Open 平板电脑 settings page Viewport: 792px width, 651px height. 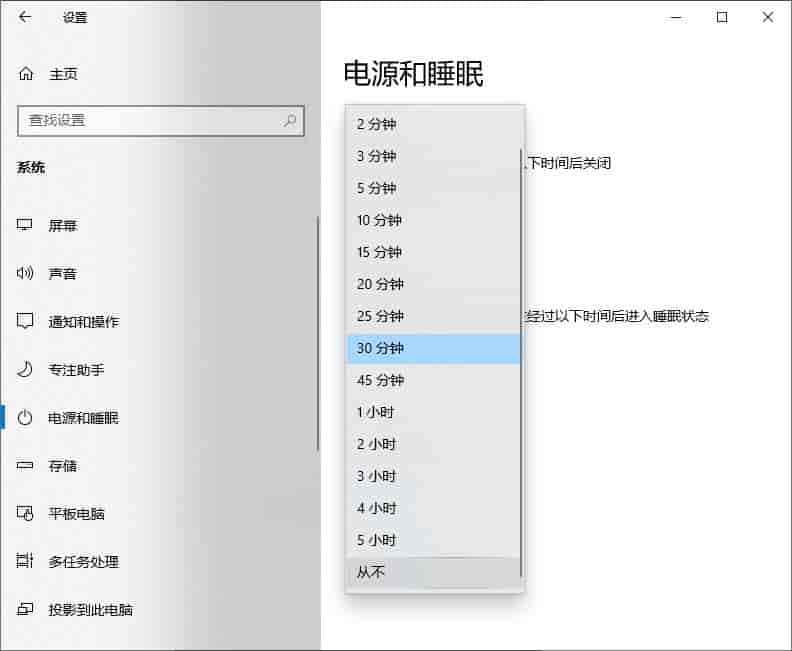(x=76, y=514)
